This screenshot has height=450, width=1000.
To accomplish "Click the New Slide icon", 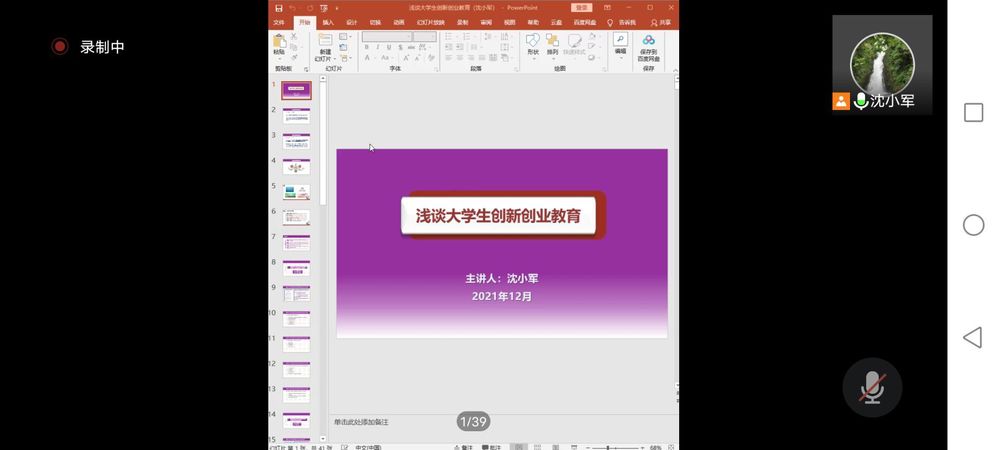I will tap(325, 42).
